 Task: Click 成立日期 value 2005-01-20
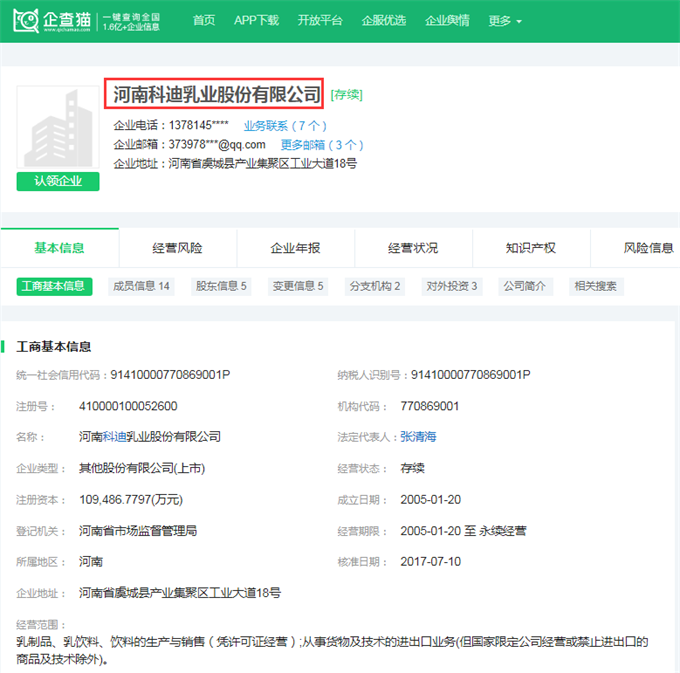pos(430,500)
